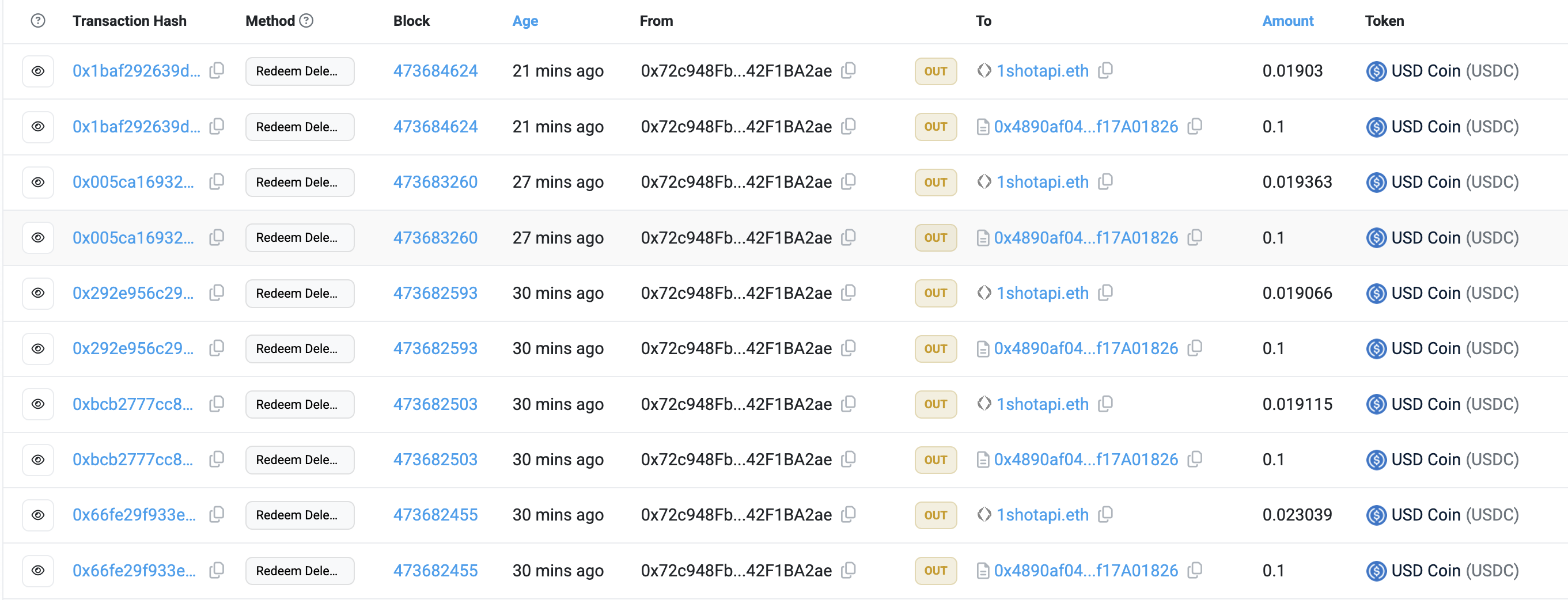Image resolution: width=1568 pixels, height=600 pixels.
Task: Open block 473682455 in the 0.023039 row
Action: click(435, 515)
